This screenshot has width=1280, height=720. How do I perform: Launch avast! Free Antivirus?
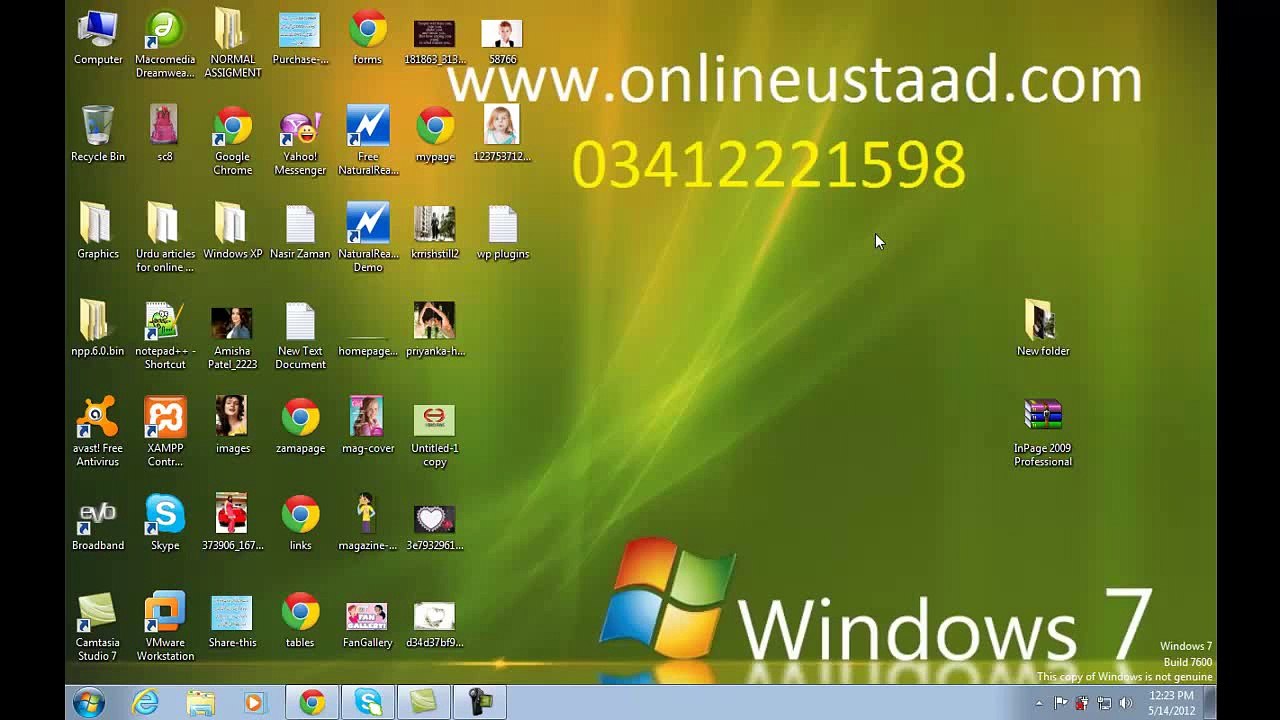98,432
